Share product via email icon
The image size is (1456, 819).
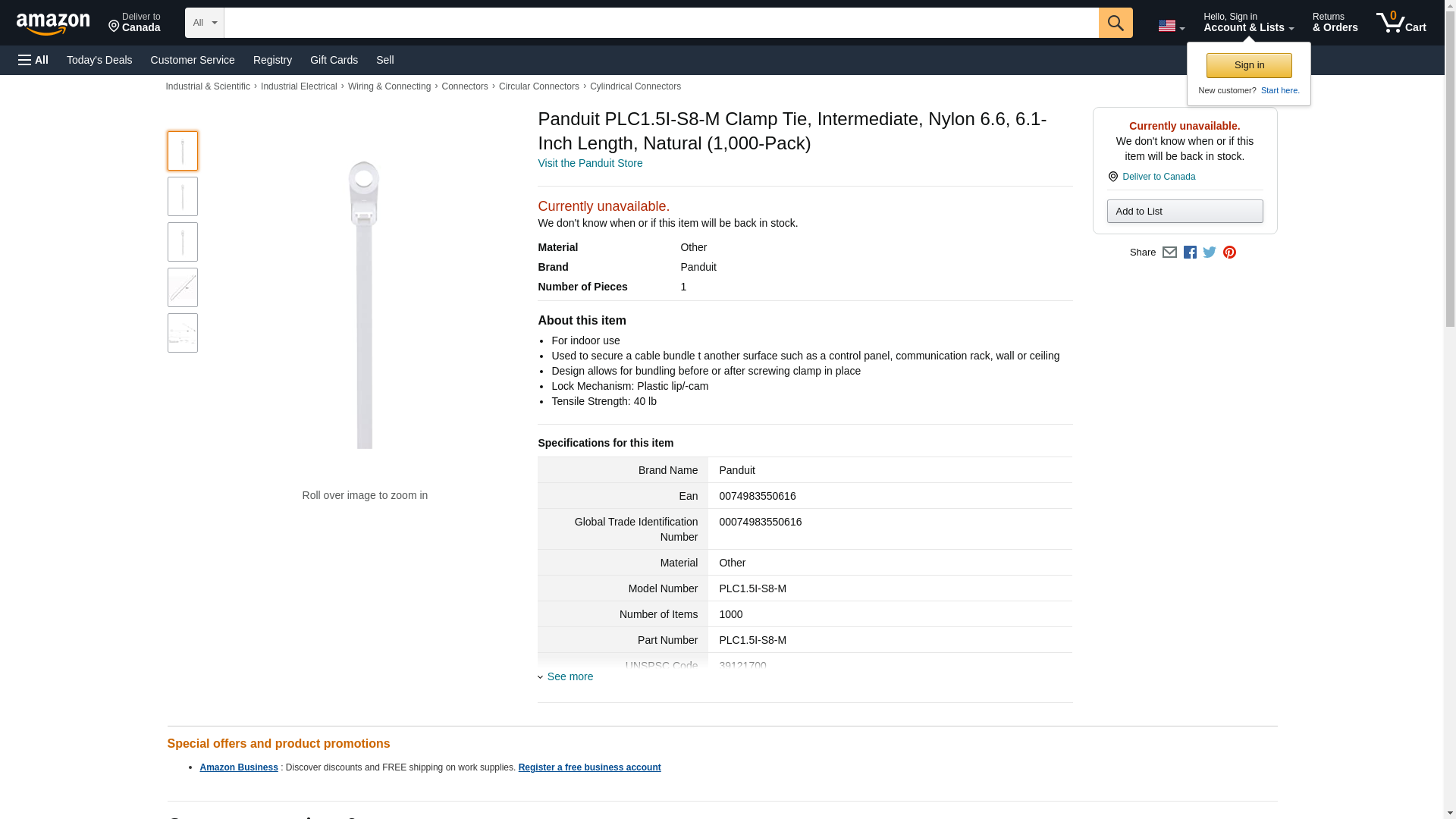(x=1169, y=253)
